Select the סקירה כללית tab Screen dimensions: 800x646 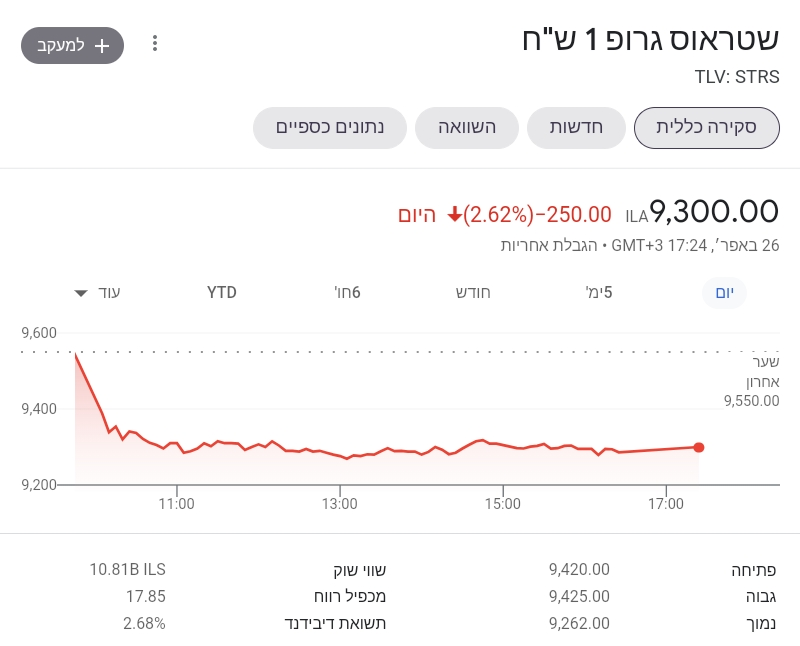706,128
